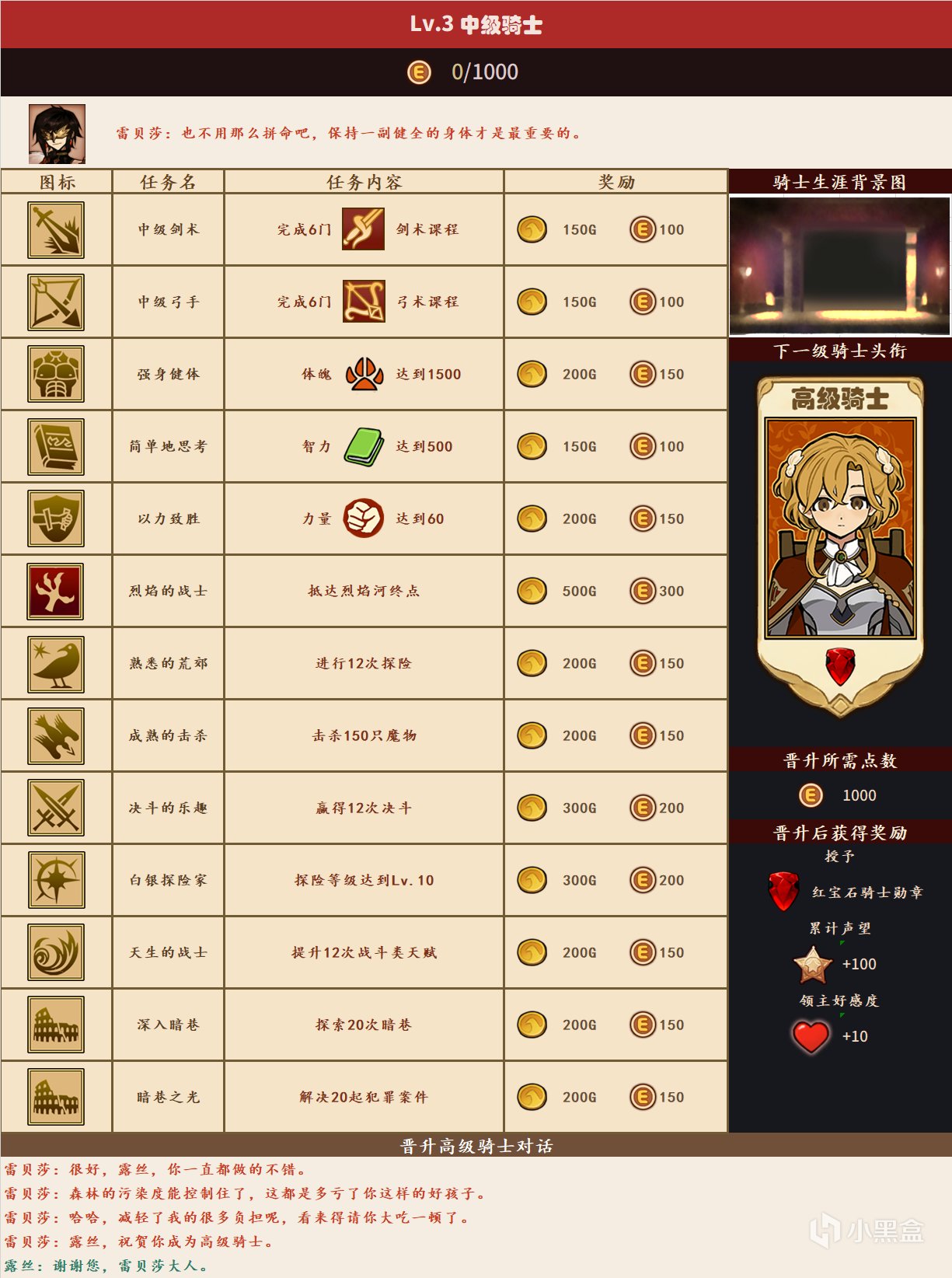Click the 深入暗巷 colosseum icon

click(x=56, y=1025)
